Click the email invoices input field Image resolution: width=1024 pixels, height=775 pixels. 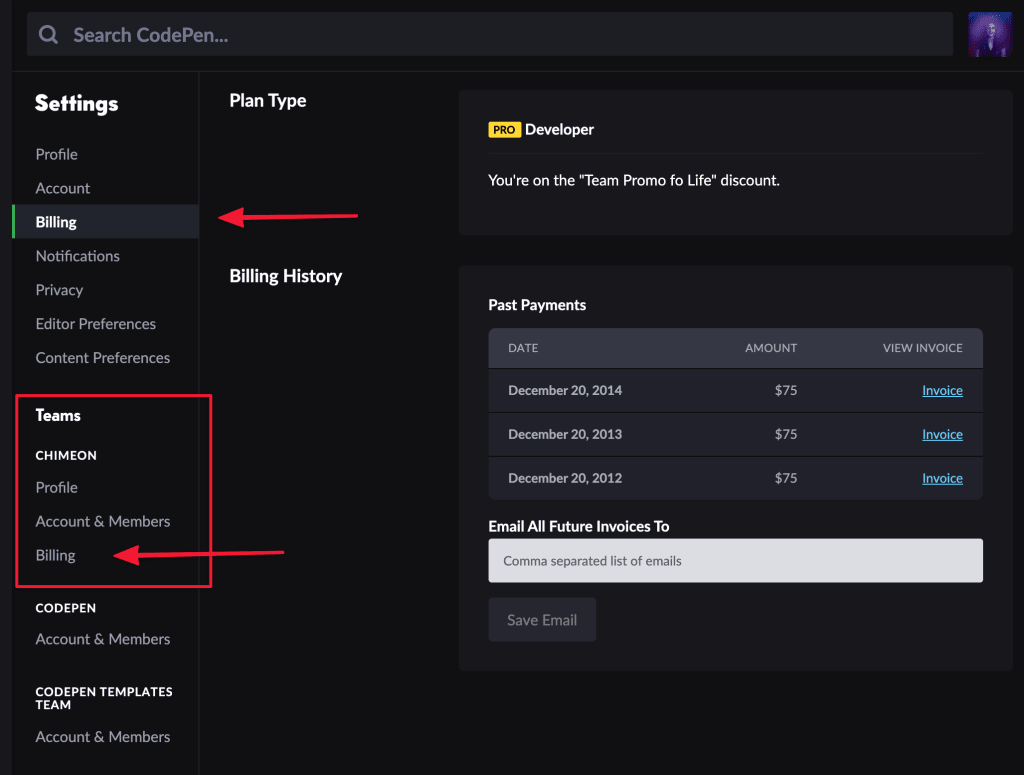click(735, 561)
